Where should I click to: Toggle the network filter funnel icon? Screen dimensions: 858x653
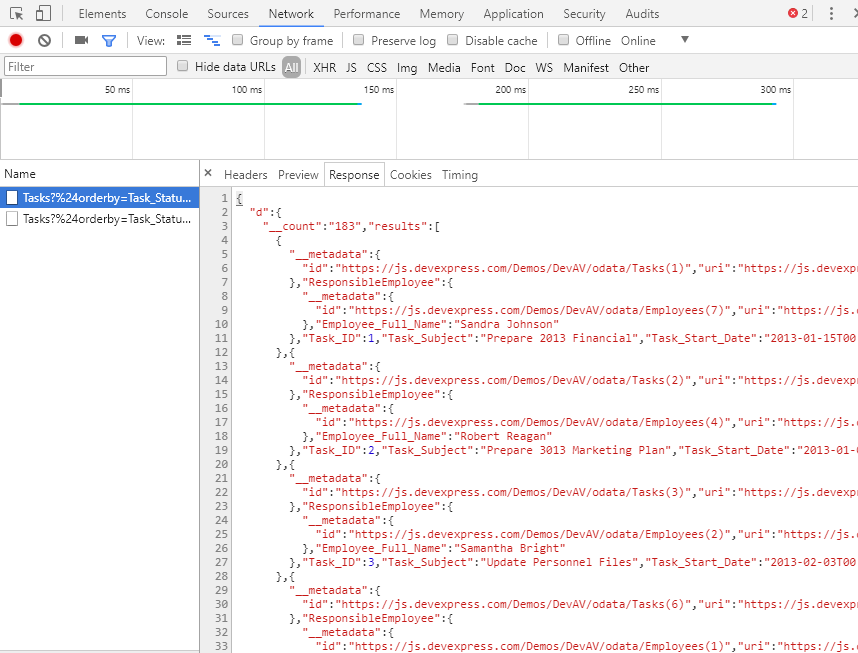click(x=109, y=41)
